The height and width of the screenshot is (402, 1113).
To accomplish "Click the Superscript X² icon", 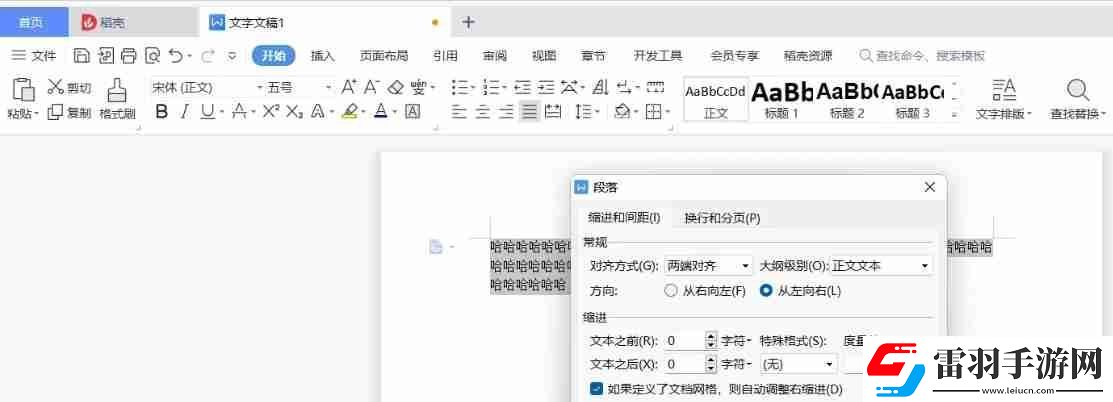I will 270,112.
